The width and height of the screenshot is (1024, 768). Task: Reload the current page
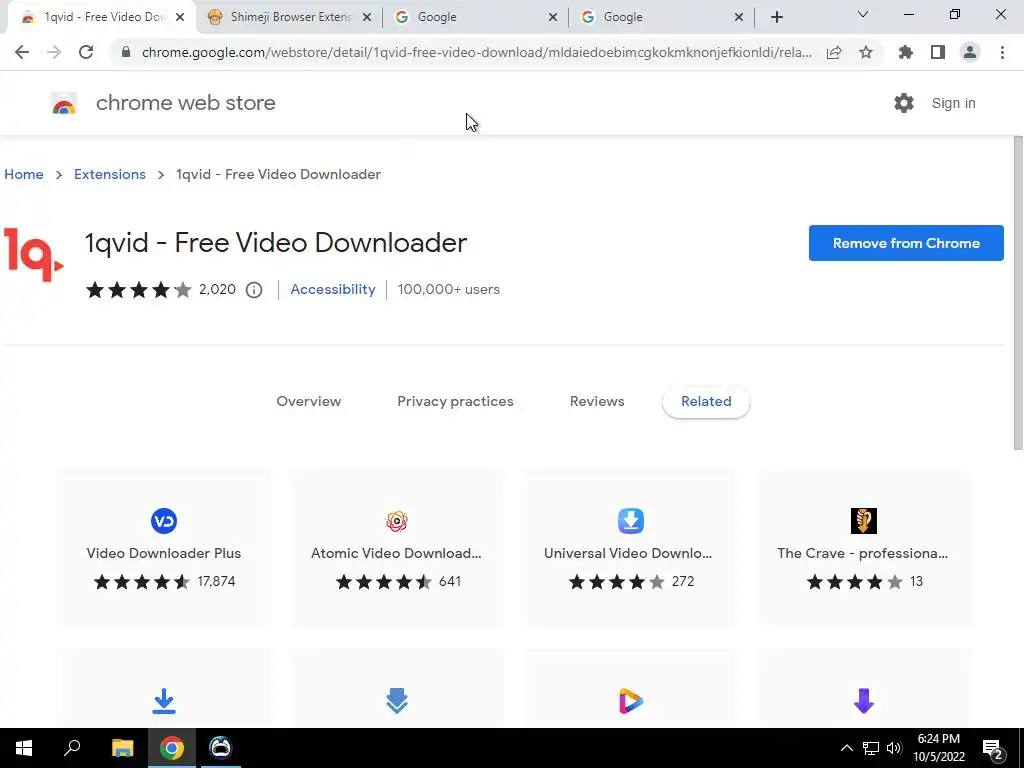tap(86, 52)
